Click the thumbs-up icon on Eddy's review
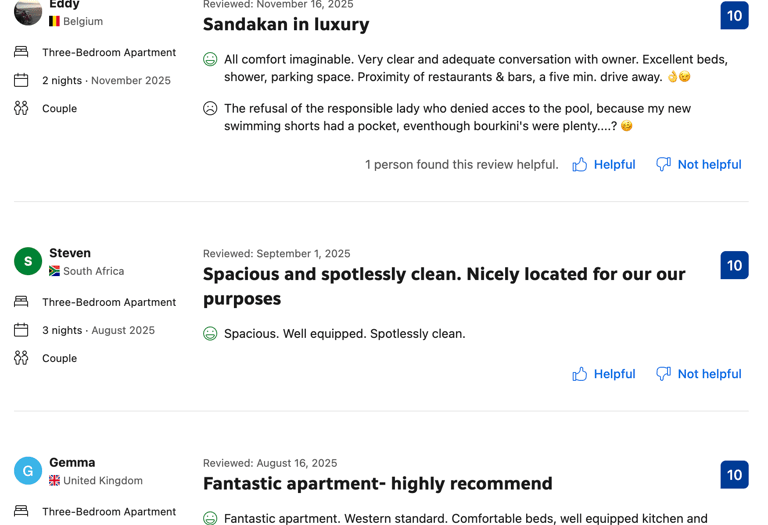768x525 pixels. pos(580,164)
